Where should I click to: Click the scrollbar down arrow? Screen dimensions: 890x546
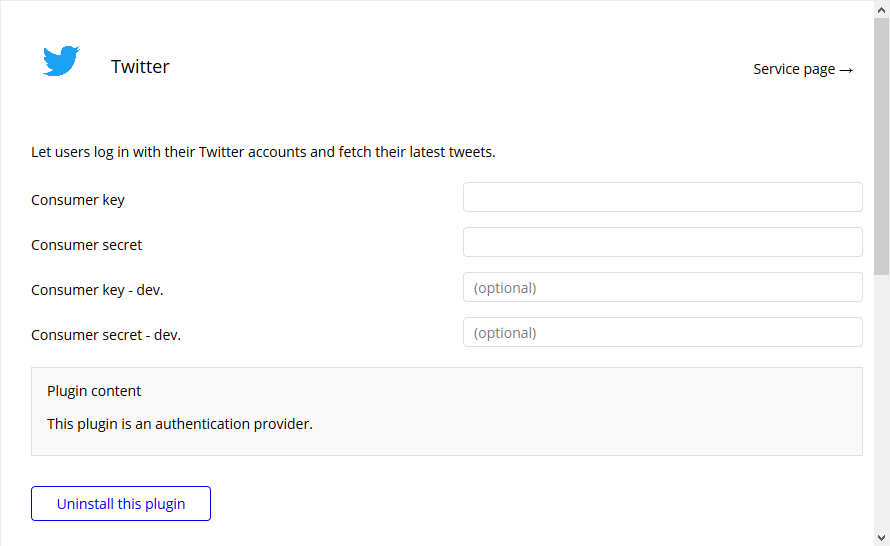[x=881, y=538]
